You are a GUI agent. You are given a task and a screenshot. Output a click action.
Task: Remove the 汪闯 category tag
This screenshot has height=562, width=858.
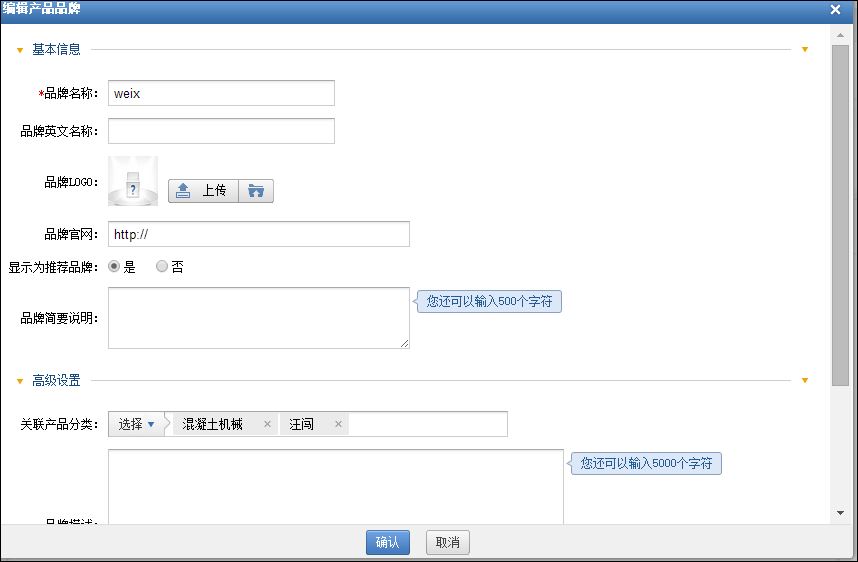(x=338, y=424)
